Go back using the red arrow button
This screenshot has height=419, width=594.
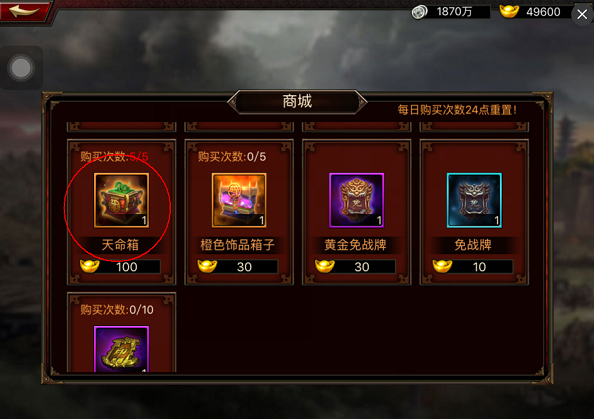tap(24, 11)
